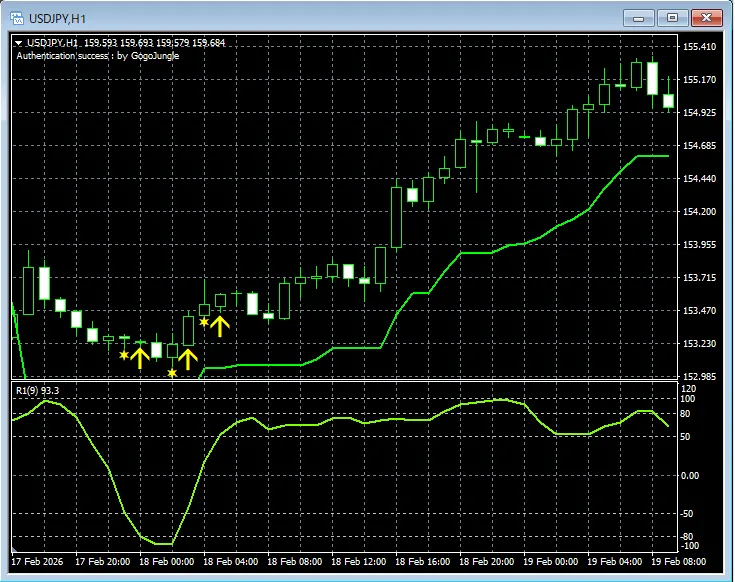Close the USDJPY,H1 chart window
This screenshot has width=735, height=582.
[706, 17]
